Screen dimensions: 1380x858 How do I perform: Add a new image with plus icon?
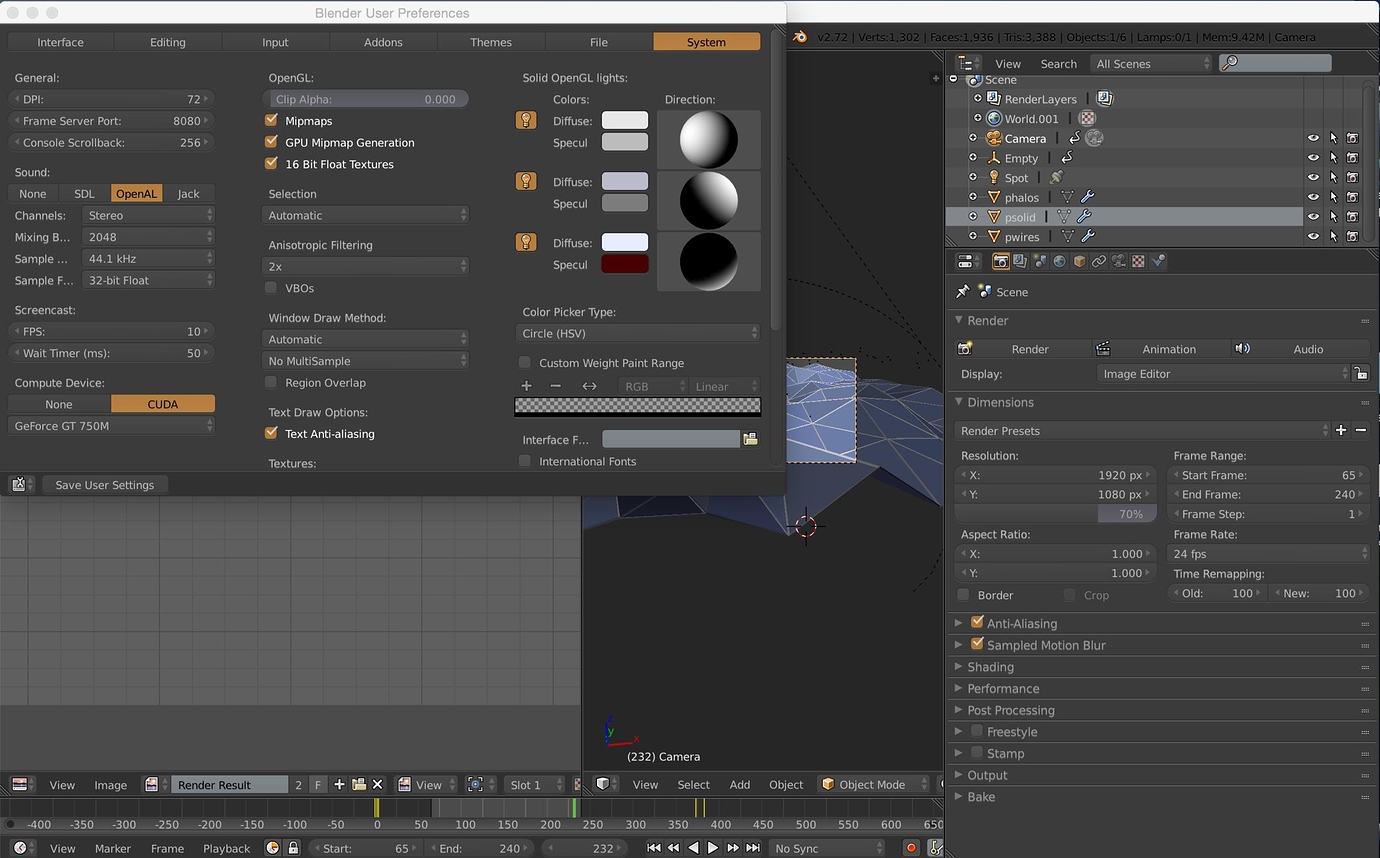coord(339,785)
